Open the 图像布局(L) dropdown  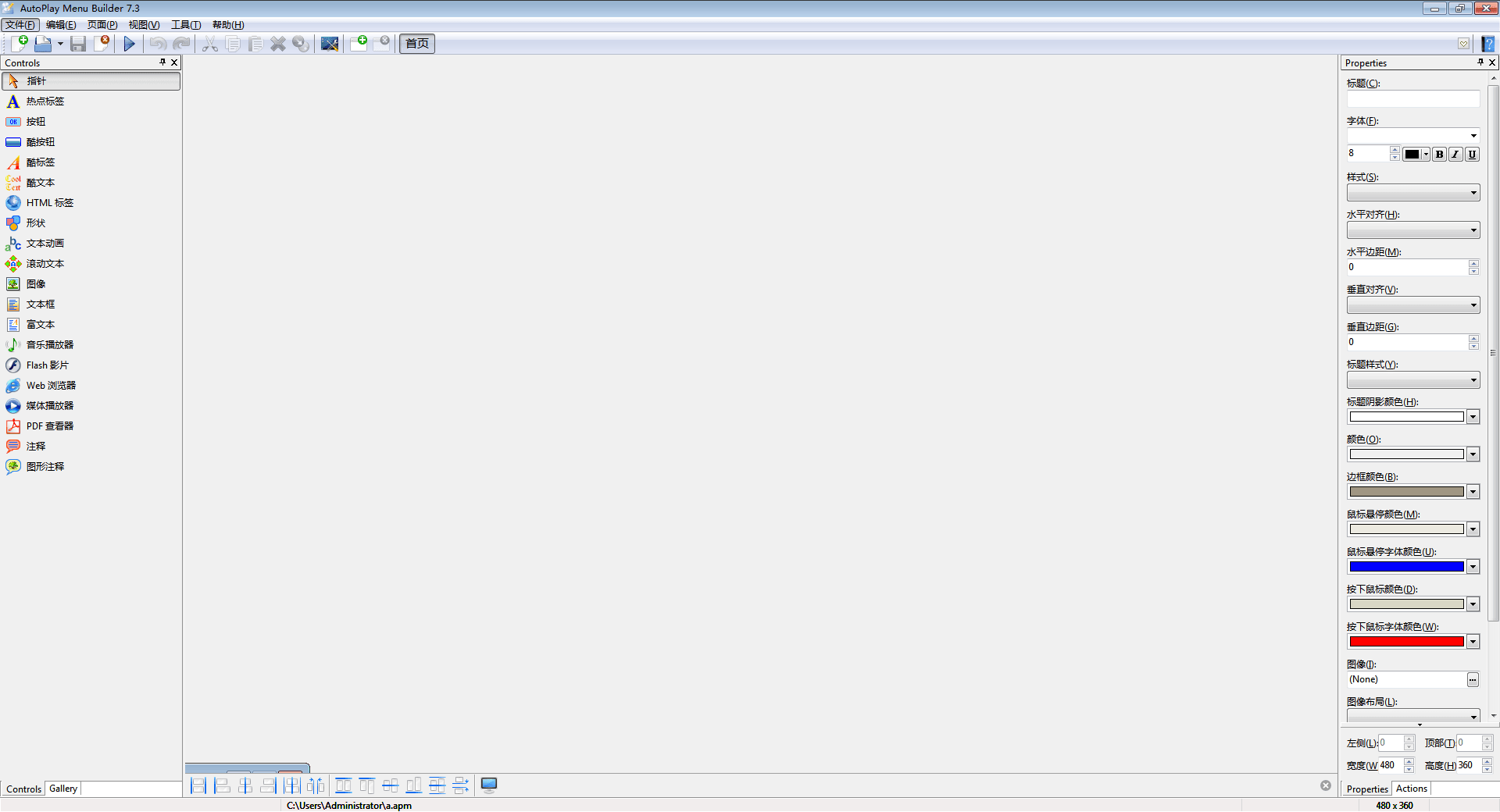[1413, 716]
